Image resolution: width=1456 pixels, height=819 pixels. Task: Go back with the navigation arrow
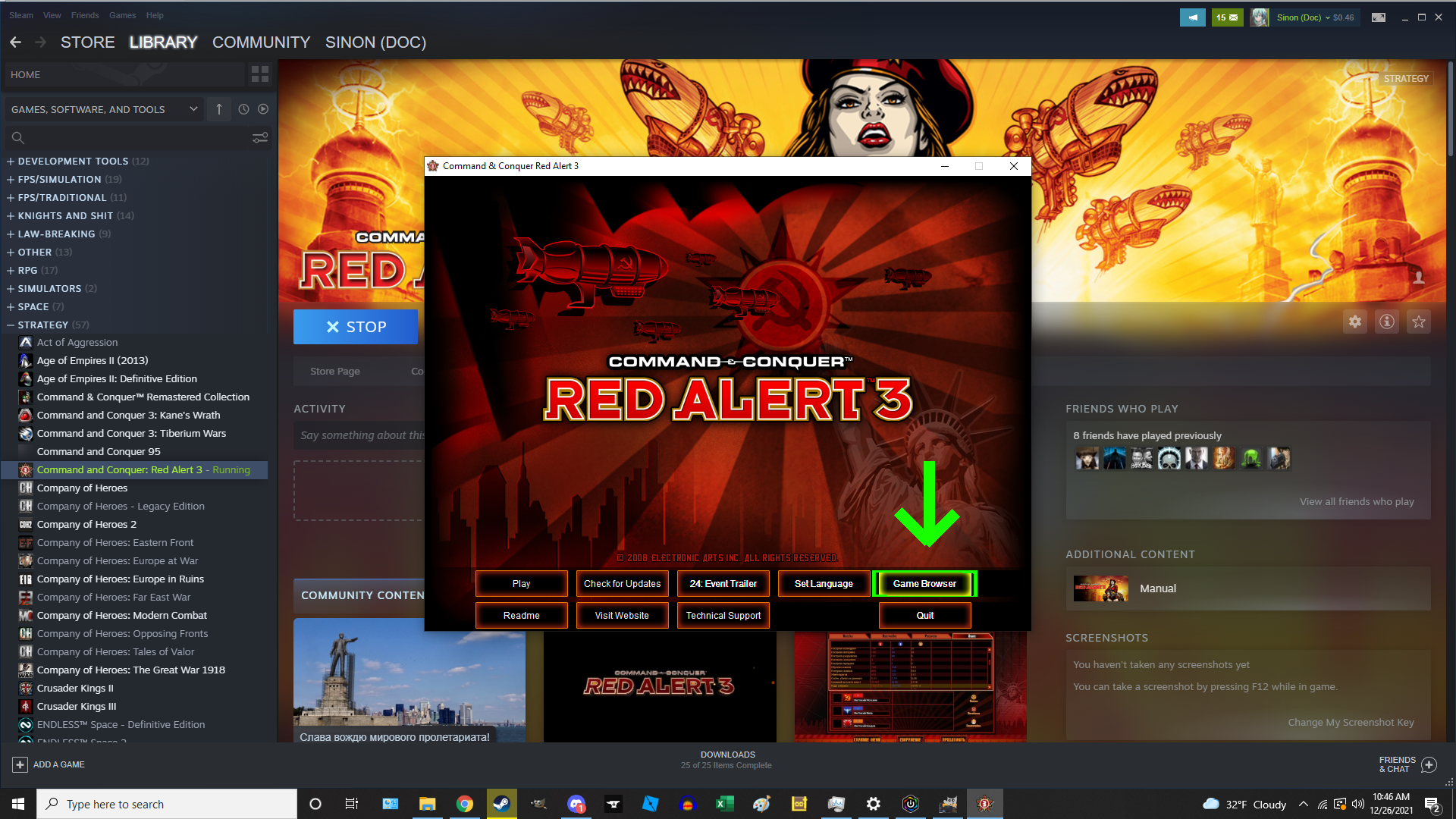(x=15, y=42)
